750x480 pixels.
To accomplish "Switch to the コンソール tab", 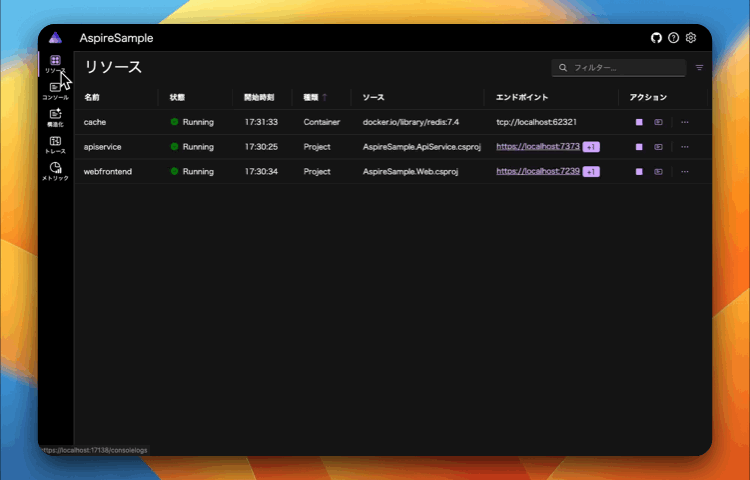I will [x=55, y=91].
